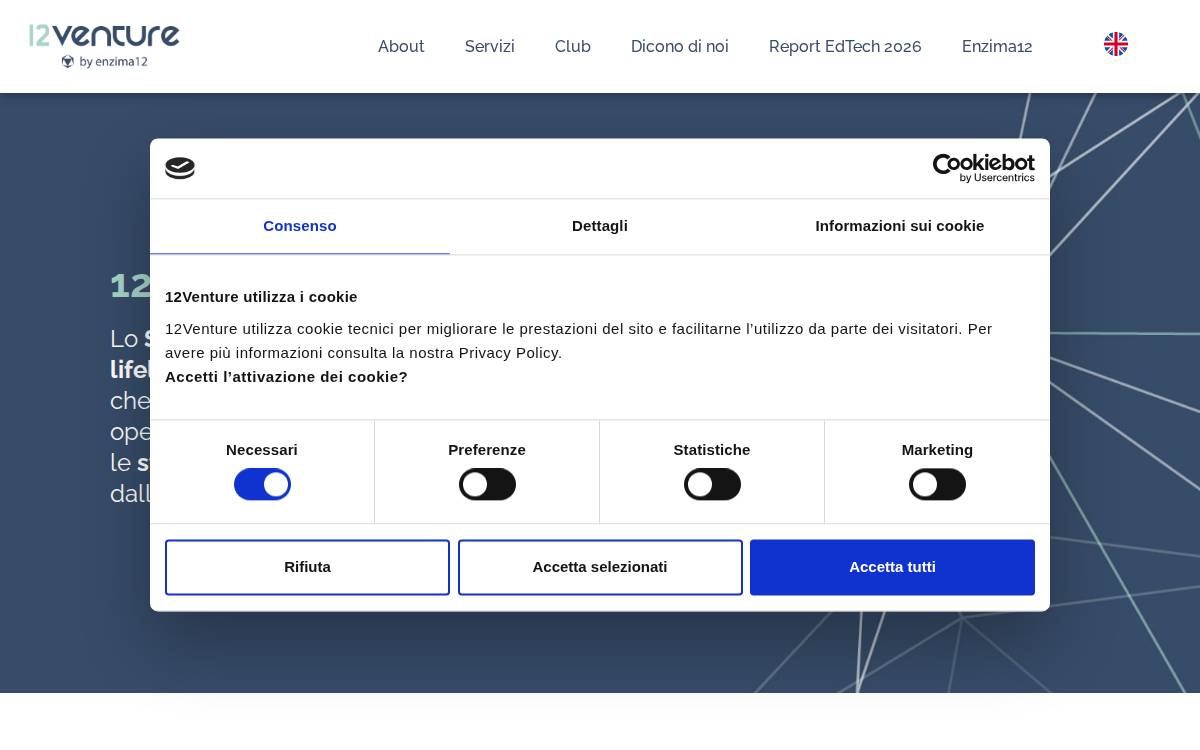The image size is (1200, 750).
Task: Toggle the Necessari cookie switch
Action: 262,484
